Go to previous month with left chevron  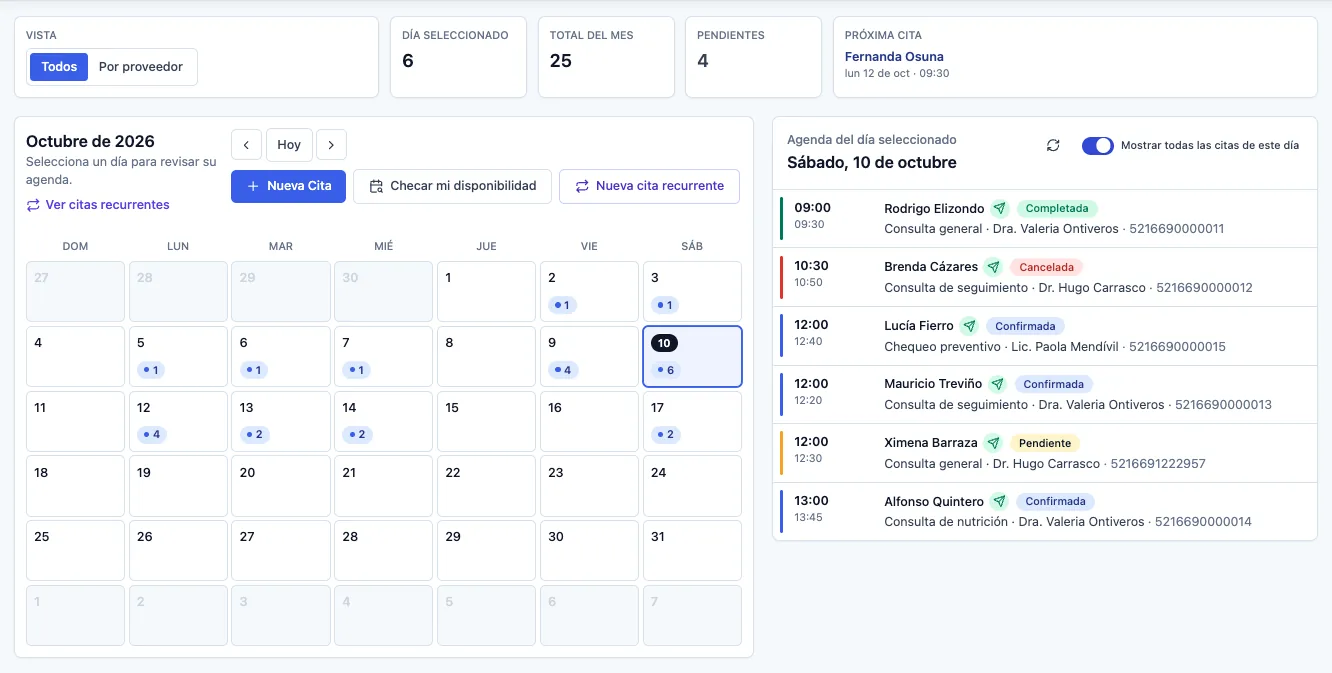(246, 145)
